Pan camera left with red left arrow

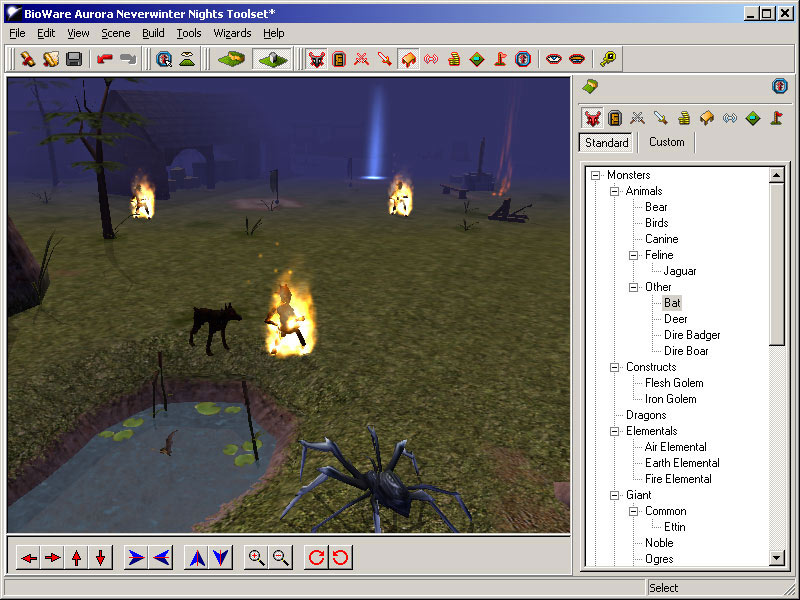pyautogui.click(x=29, y=557)
